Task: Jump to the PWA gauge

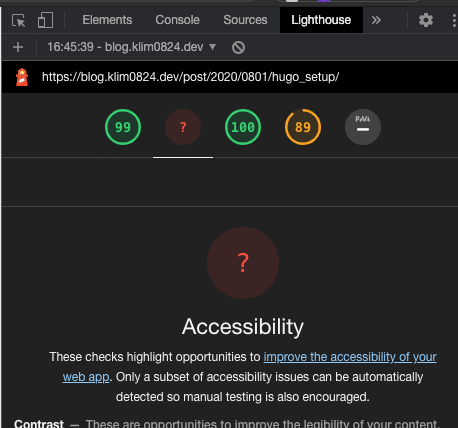Action: (x=363, y=127)
